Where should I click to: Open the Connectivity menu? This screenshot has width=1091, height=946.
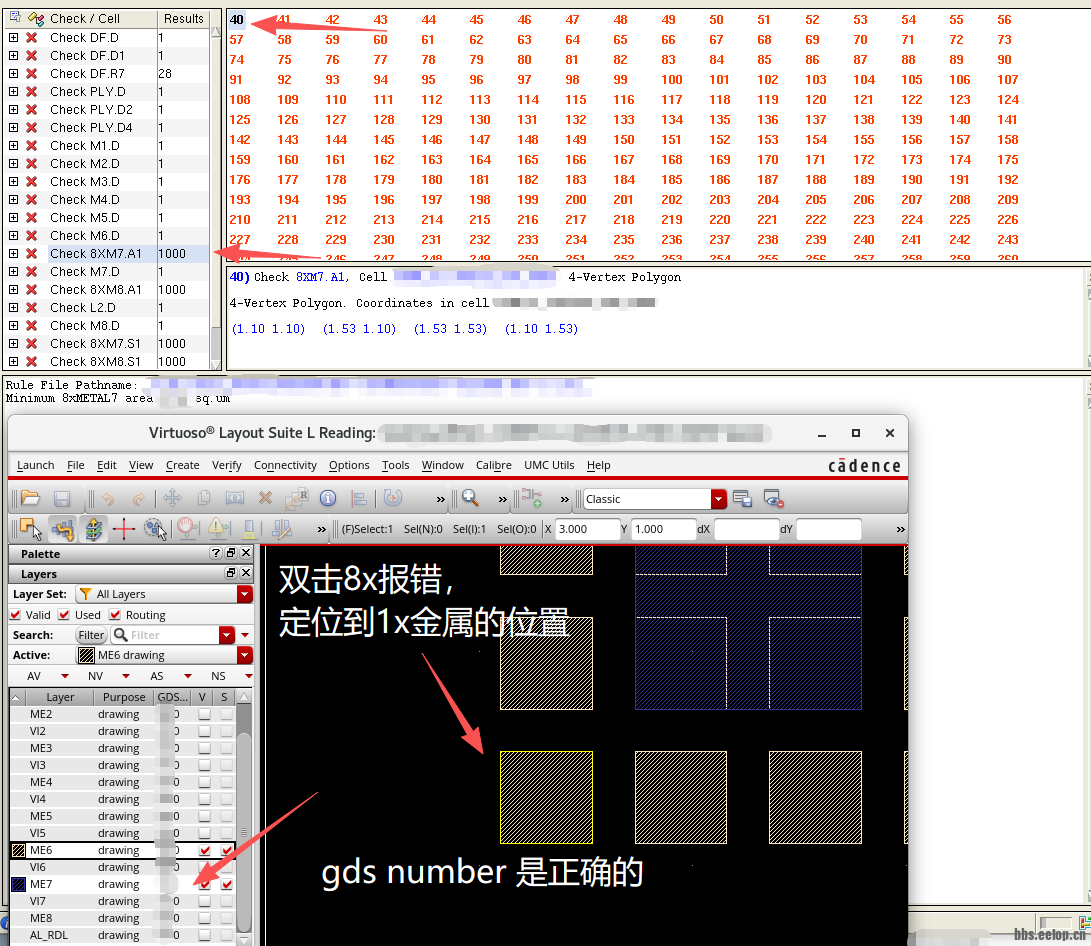point(285,465)
